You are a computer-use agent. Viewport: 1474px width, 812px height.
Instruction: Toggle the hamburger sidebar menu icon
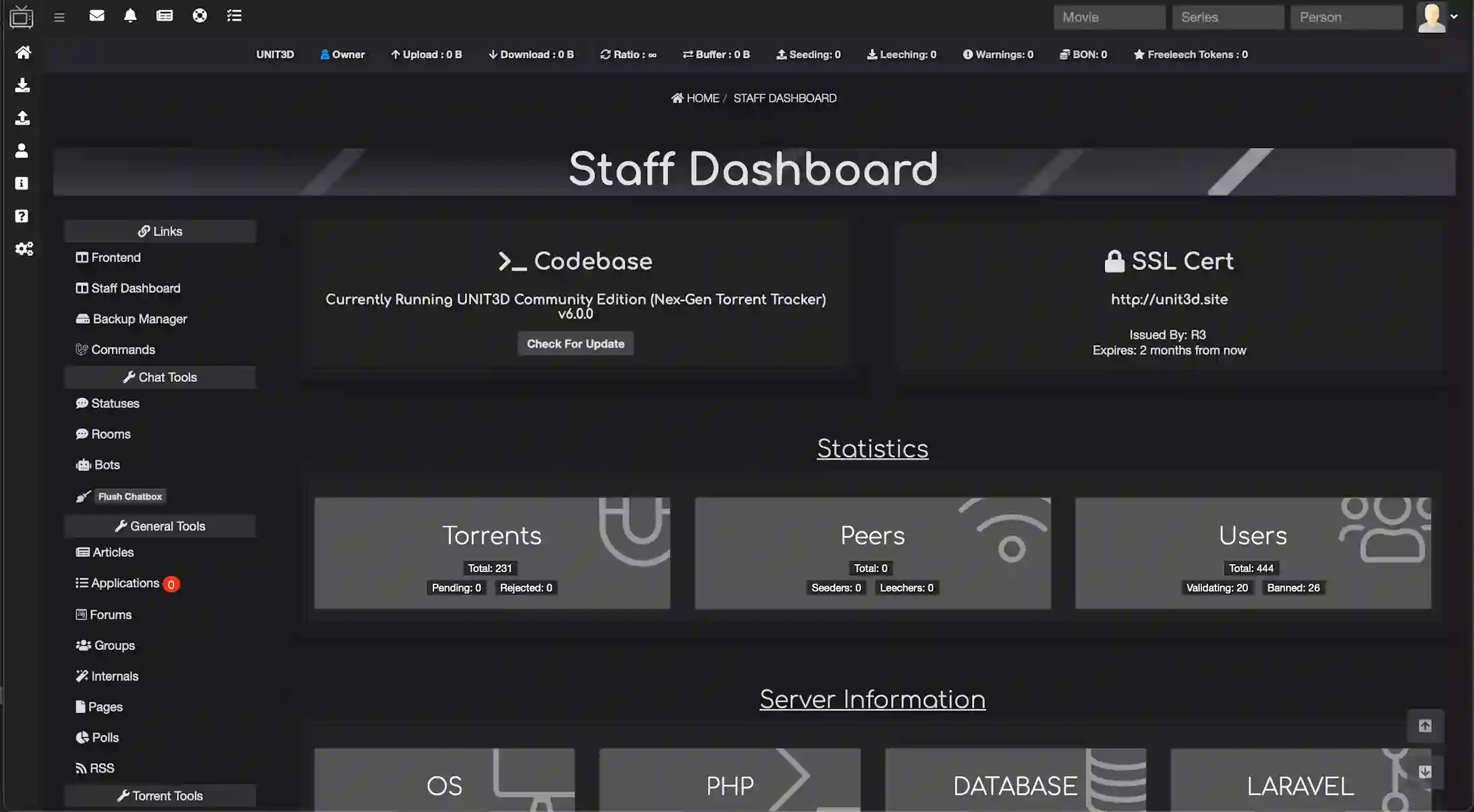tap(59, 17)
